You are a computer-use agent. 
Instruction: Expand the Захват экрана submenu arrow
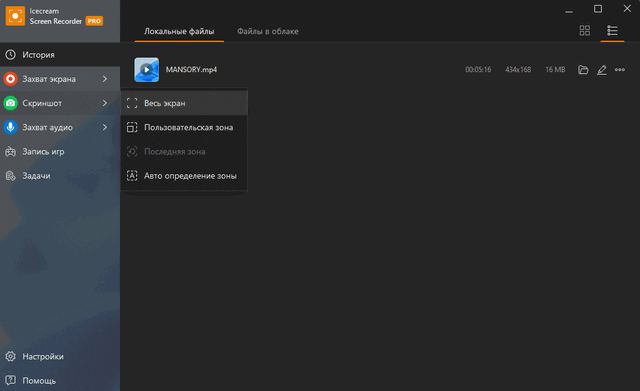[x=105, y=79]
